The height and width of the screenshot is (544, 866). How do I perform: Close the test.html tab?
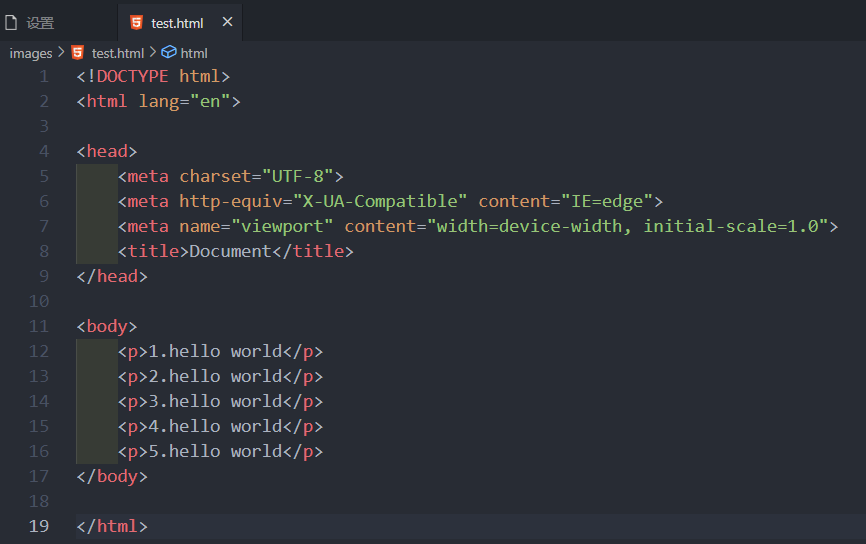[227, 22]
